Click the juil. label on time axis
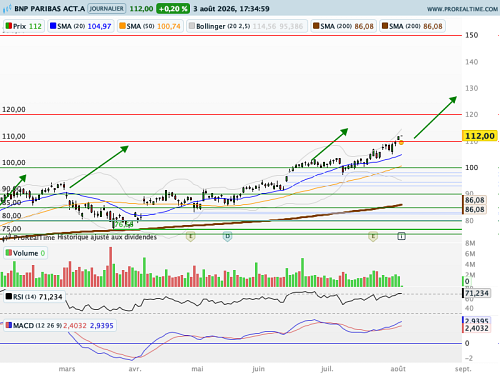500x375 pixels. click(327, 369)
